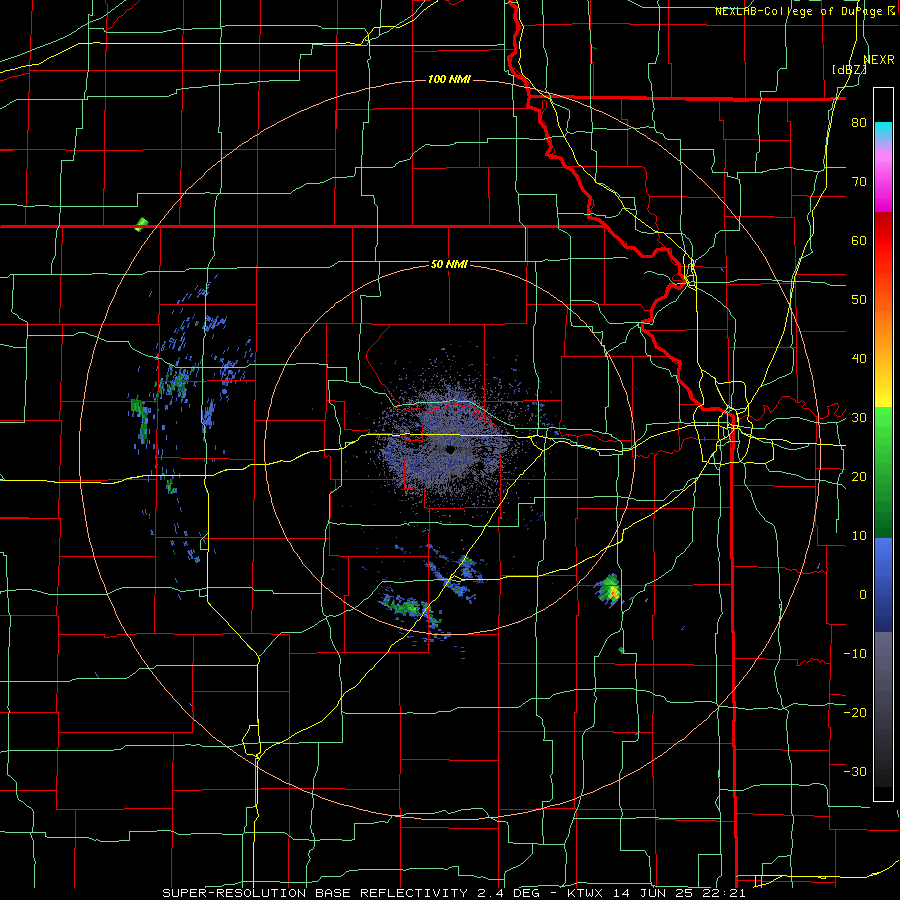This screenshot has width=900, height=900.
Task: Click the 50 value on the color scale
Action: coord(859,300)
